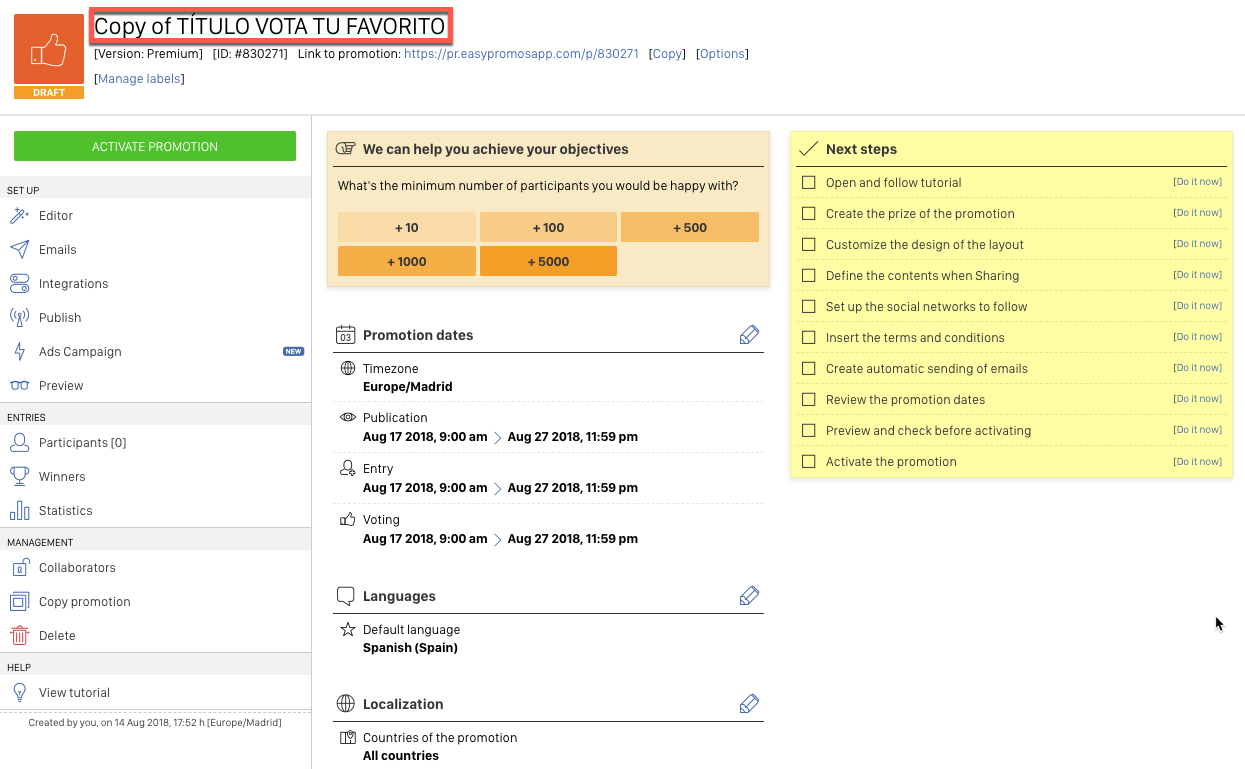Choose the +100 participants option
1245x769 pixels.
point(548,227)
